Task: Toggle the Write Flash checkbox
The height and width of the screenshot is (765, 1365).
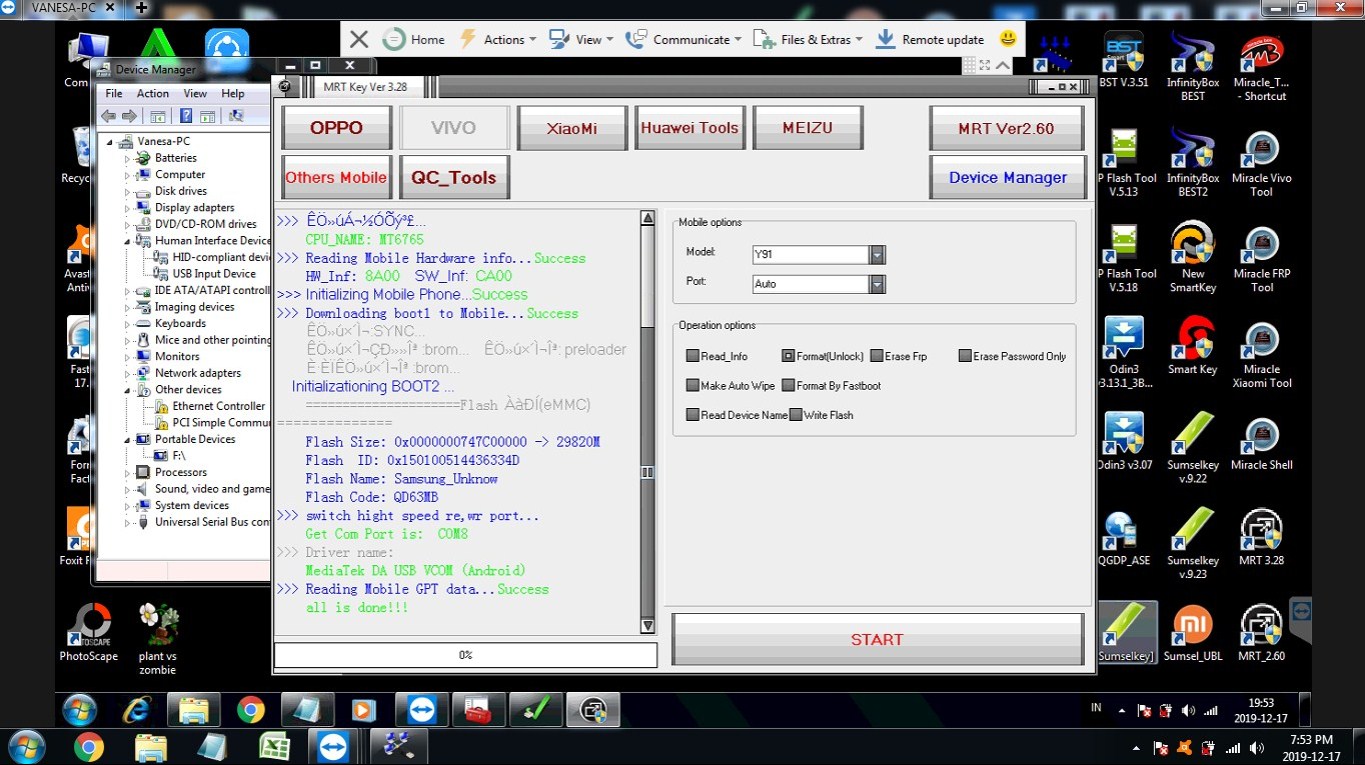Action: [796, 415]
